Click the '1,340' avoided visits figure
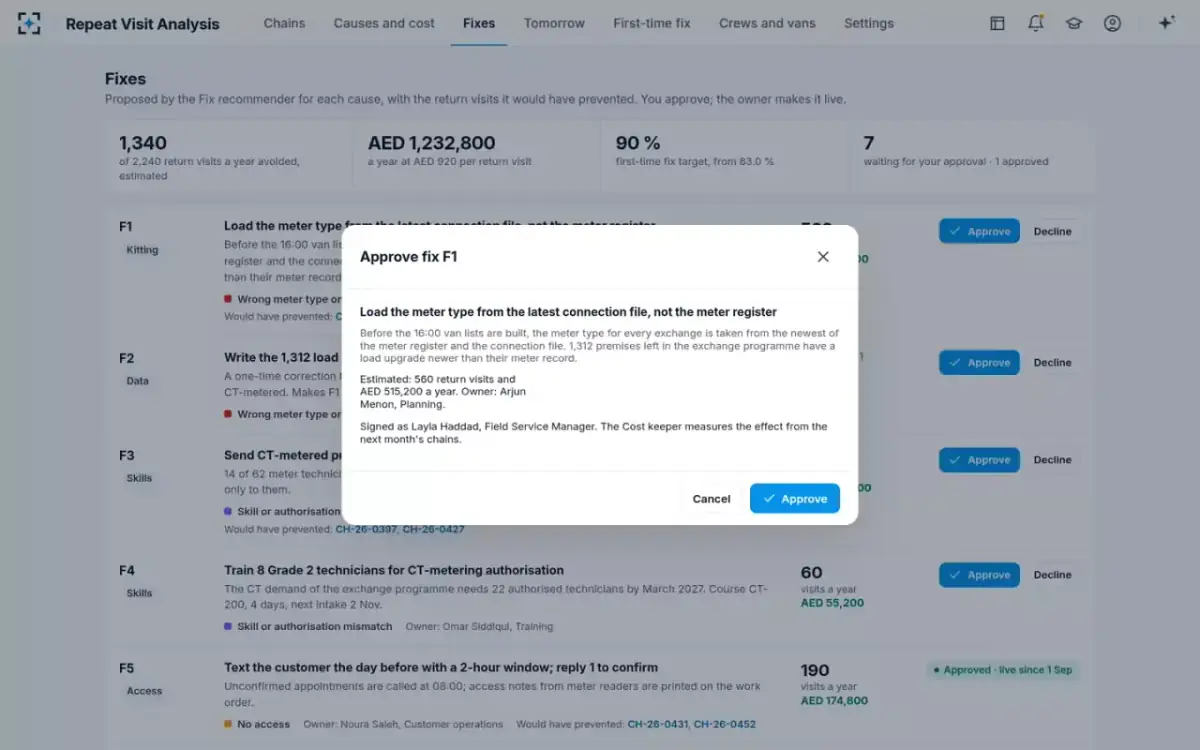The height and width of the screenshot is (750, 1200). tap(143, 143)
